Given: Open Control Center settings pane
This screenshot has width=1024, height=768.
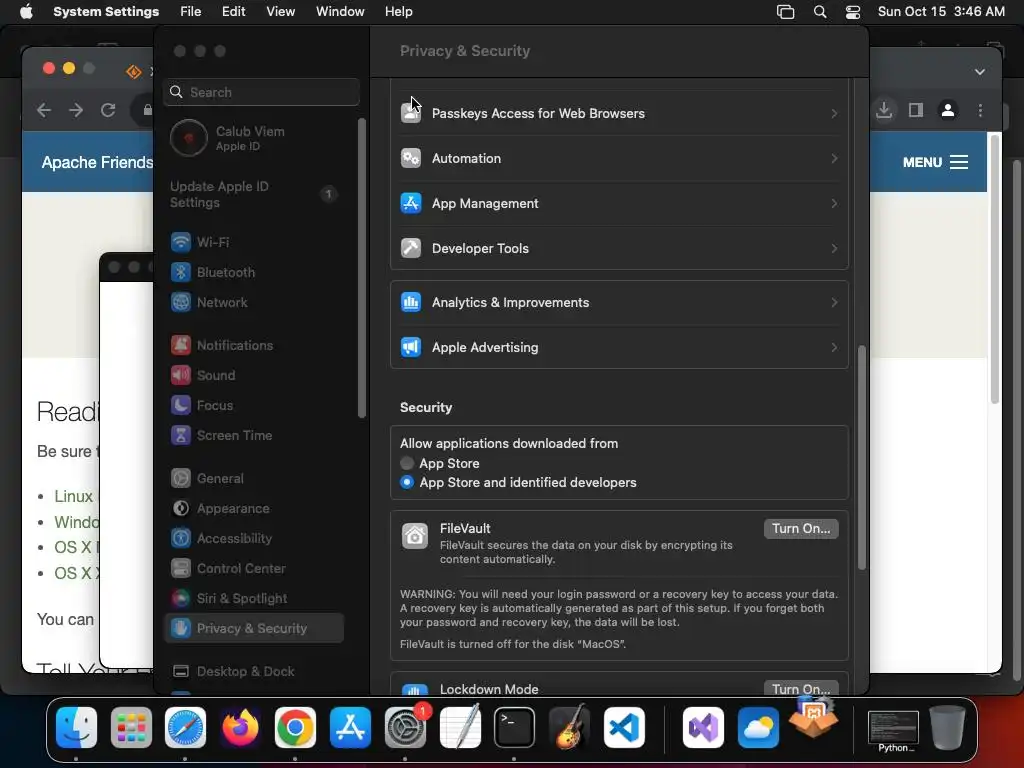Looking at the screenshot, I should (x=254, y=569).
